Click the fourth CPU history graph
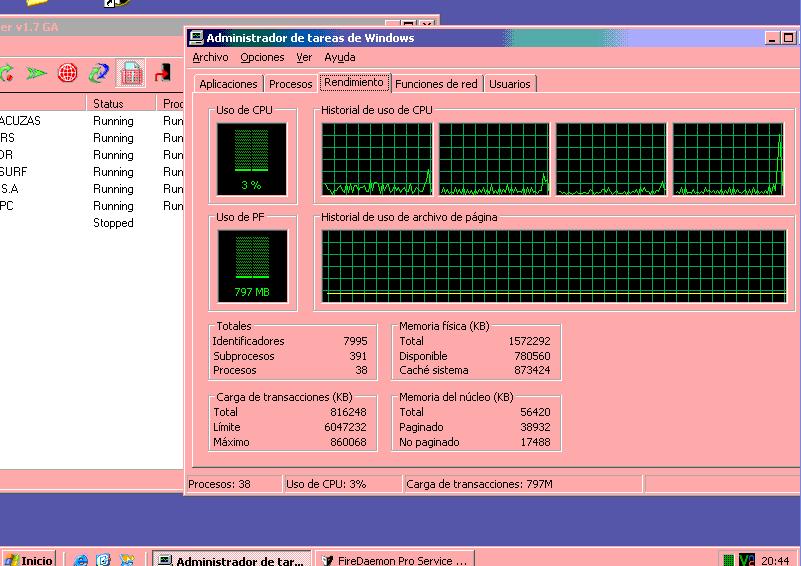 point(728,159)
